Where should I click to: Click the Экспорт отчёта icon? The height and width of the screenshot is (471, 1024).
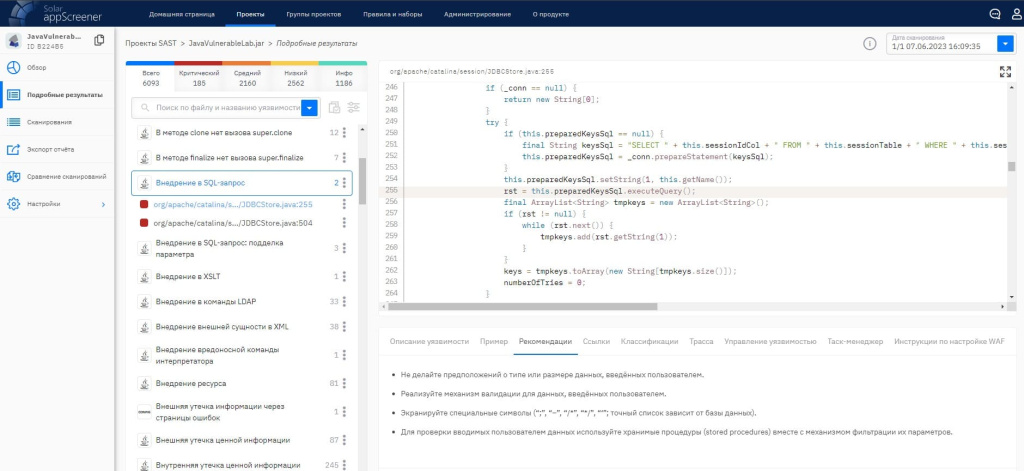(x=13, y=150)
